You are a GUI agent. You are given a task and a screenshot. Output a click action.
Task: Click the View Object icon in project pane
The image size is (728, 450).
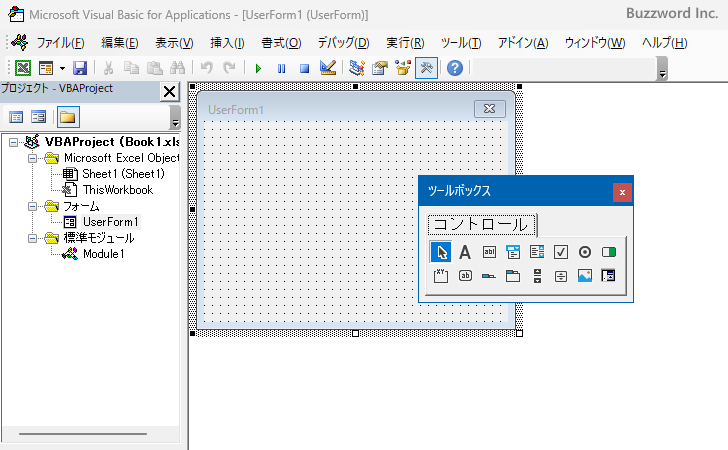39,117
